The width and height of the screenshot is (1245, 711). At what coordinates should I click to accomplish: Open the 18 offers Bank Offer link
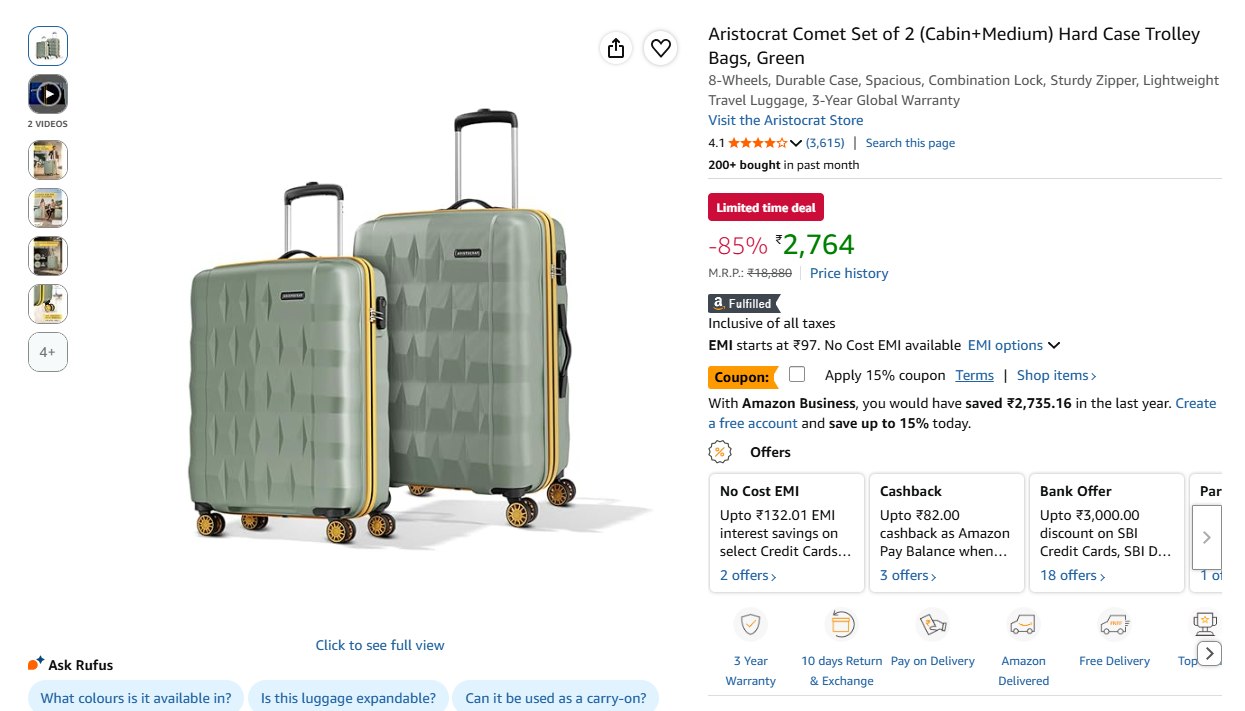(x=1073, y=575)
